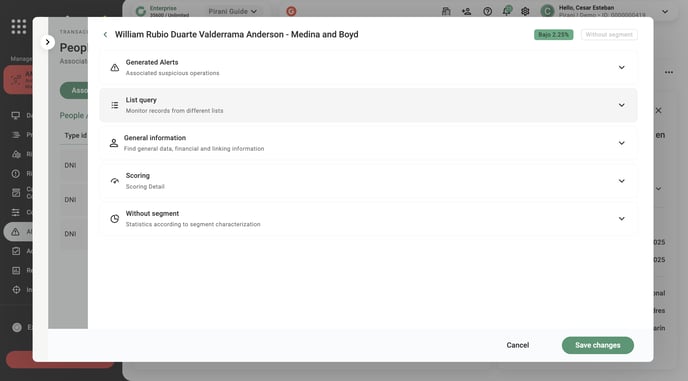Expand the List query section chevron

click(621, 105)
